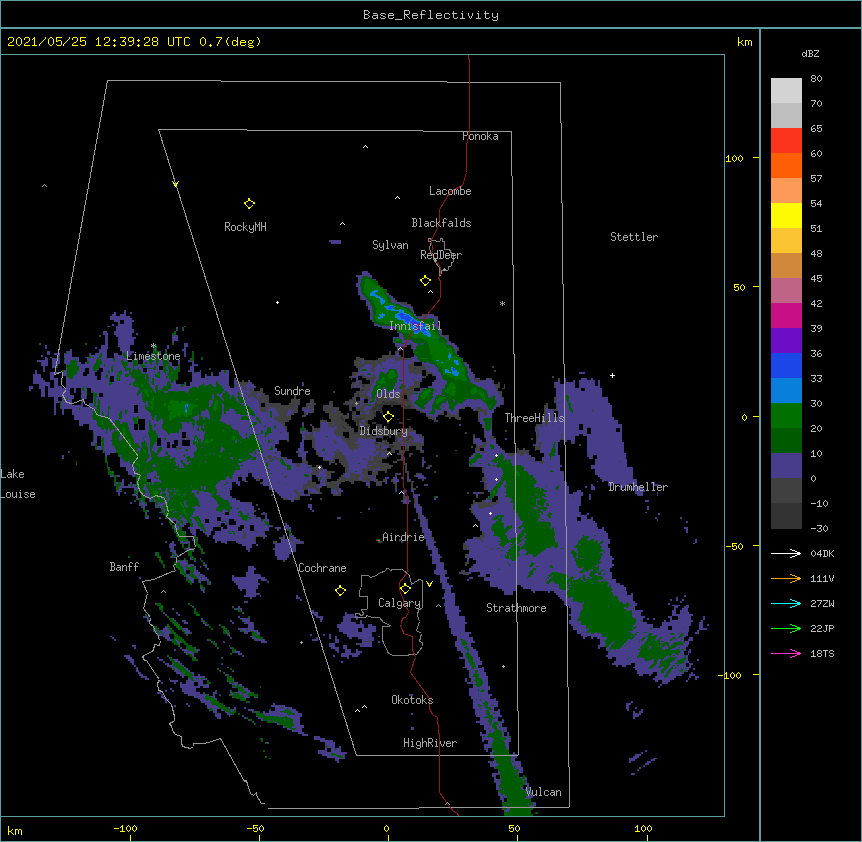Click the Cochrane town label
Viewport: 862px width, 842px height.
coord(322,568)
